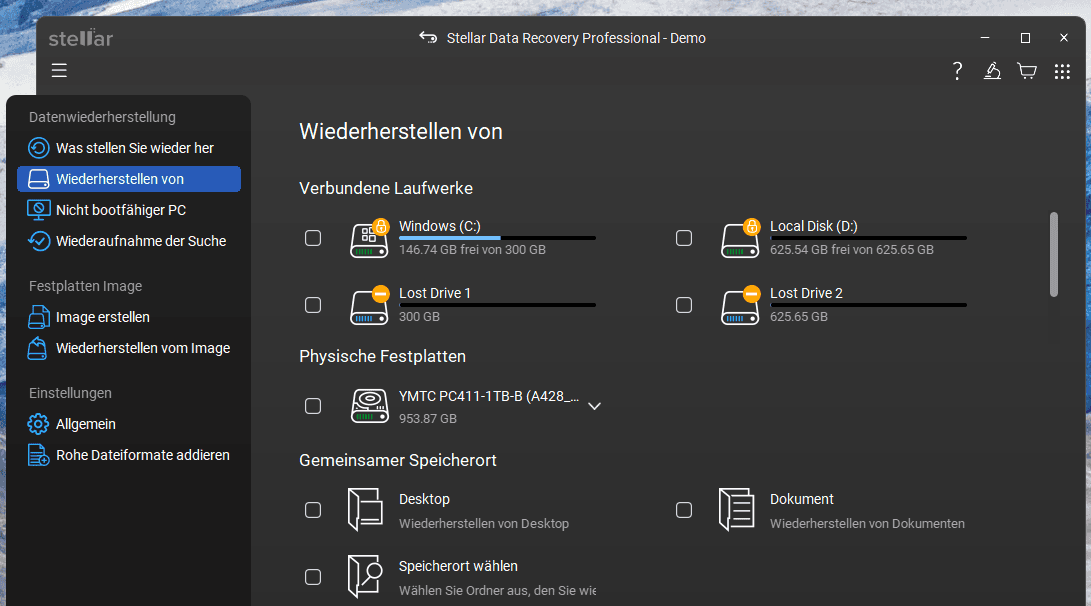Click the Allgemein gear icon
Screen dimensions: 1091x606
point(38,424)
